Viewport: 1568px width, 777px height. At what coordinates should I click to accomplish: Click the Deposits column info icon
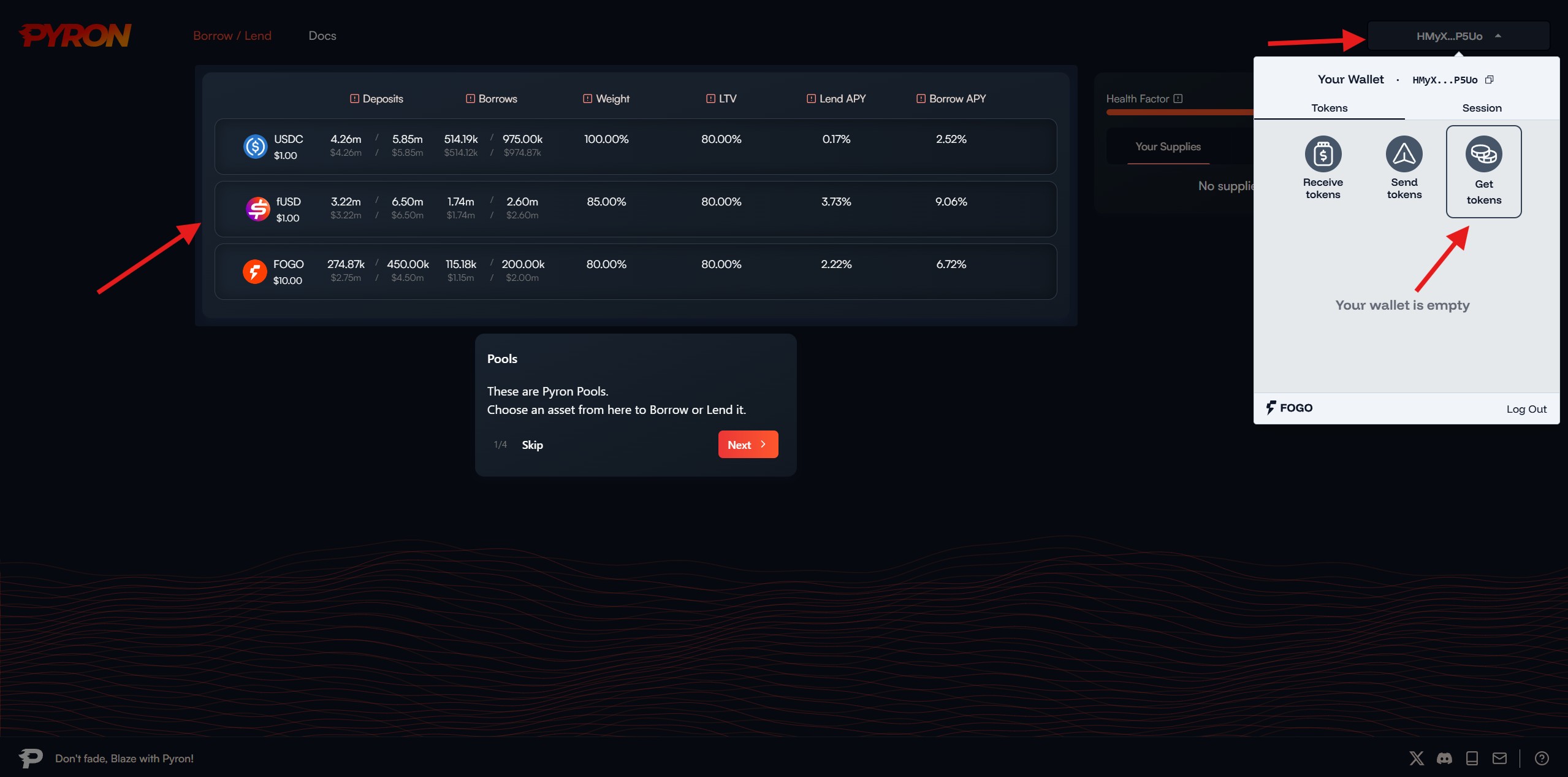(354, 99)
